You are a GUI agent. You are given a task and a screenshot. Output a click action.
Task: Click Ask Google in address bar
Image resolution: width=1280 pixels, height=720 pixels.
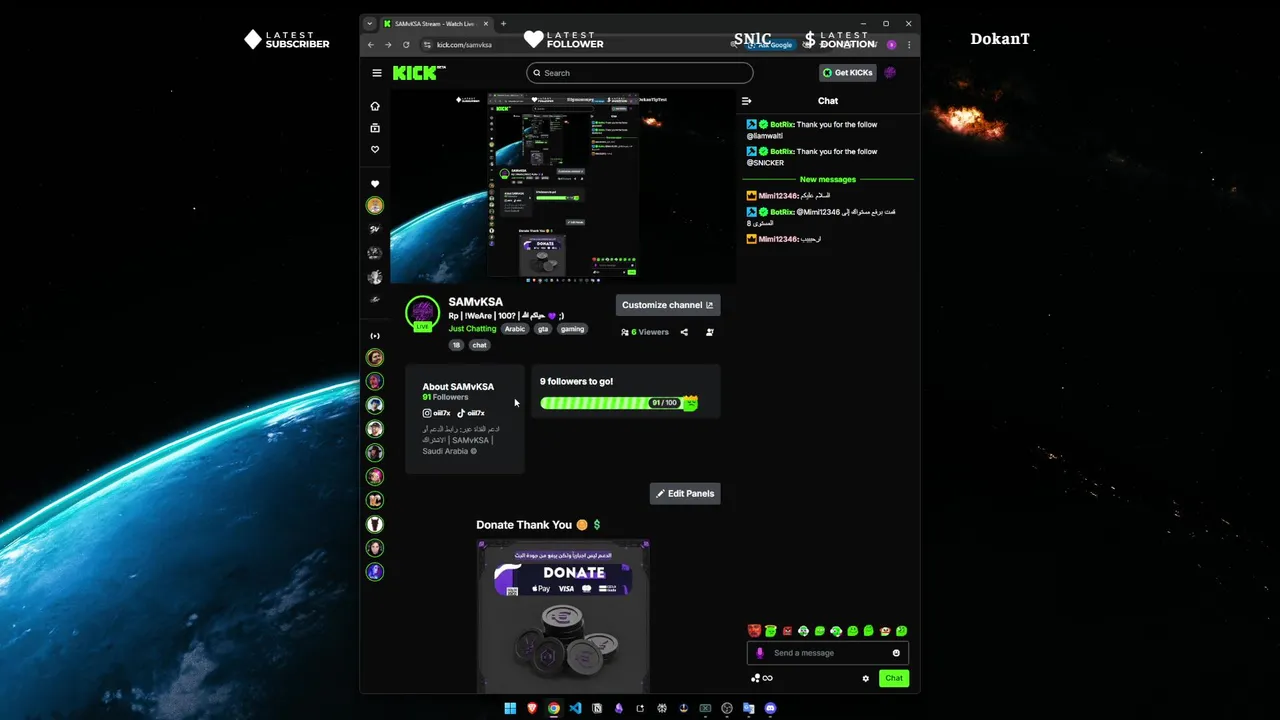770,45
